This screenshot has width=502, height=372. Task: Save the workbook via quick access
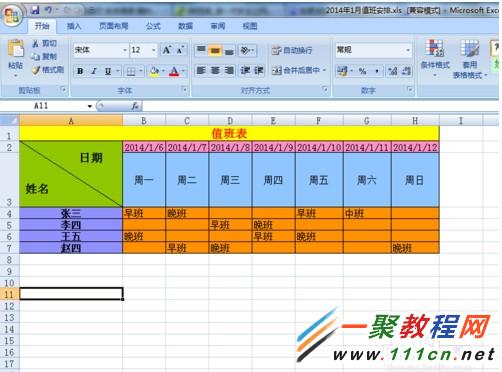[x=35, y=10]
